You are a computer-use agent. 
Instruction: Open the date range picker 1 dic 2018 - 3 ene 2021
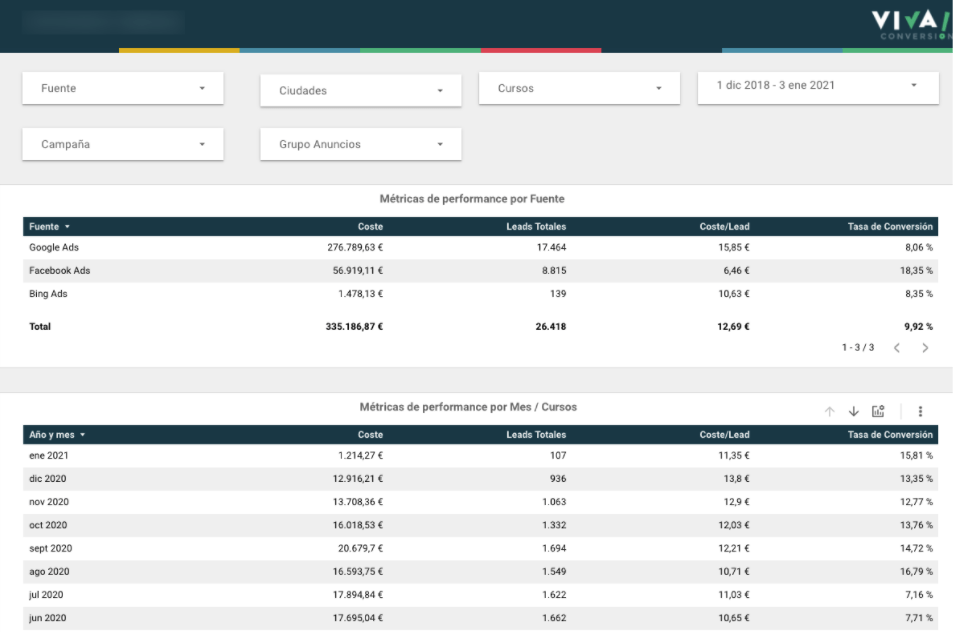click(x=818, y=86)
